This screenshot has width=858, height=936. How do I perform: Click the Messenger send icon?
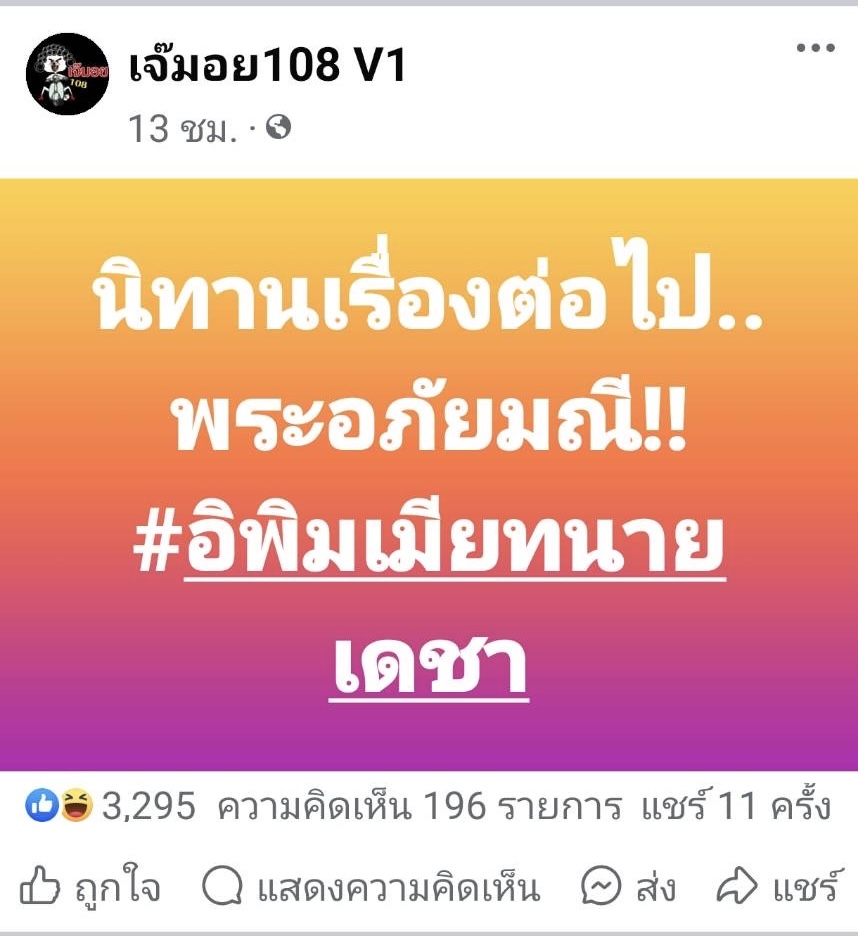click(601, 885)
